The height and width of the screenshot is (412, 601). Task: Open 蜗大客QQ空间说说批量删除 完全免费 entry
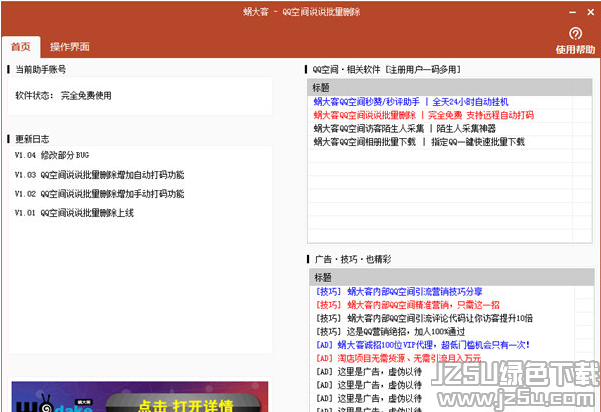click(424, 115)
